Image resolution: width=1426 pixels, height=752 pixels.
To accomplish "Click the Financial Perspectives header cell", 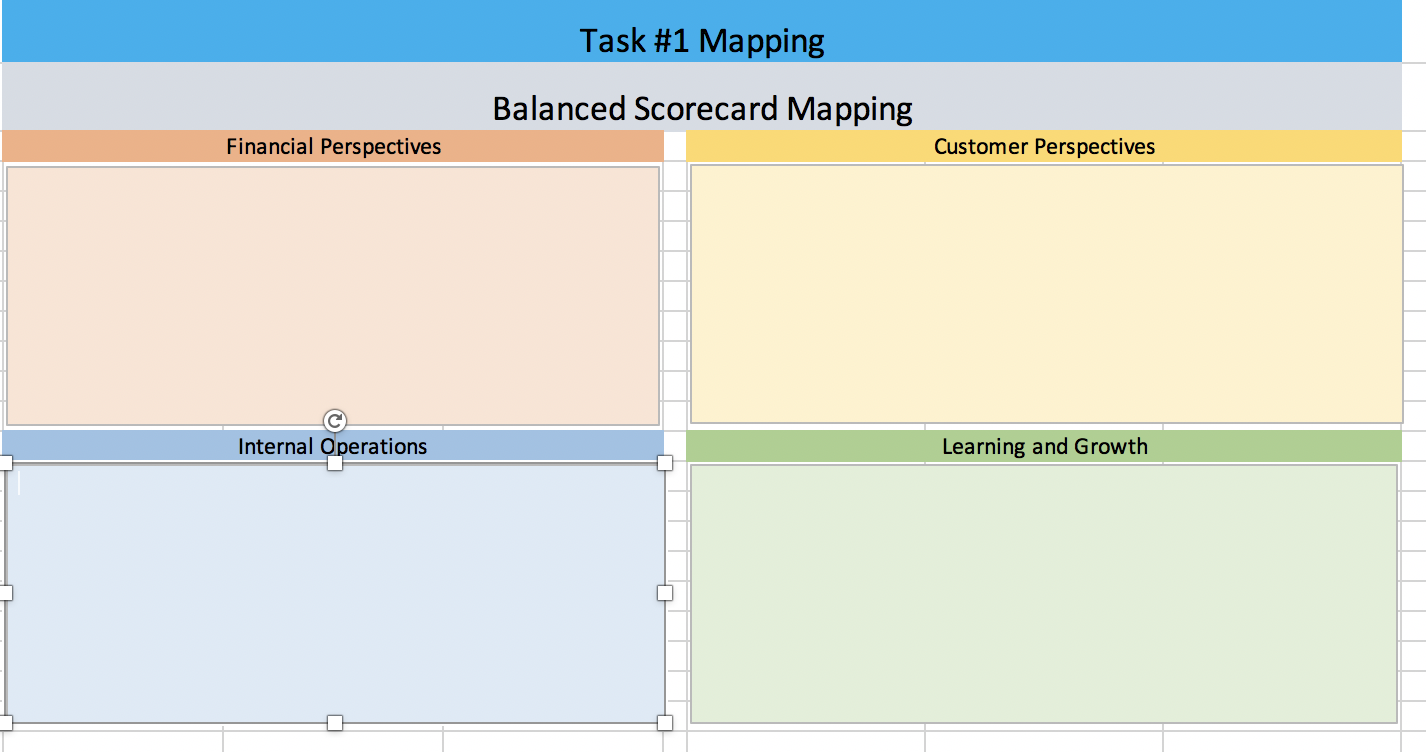I will pos(333,146).
